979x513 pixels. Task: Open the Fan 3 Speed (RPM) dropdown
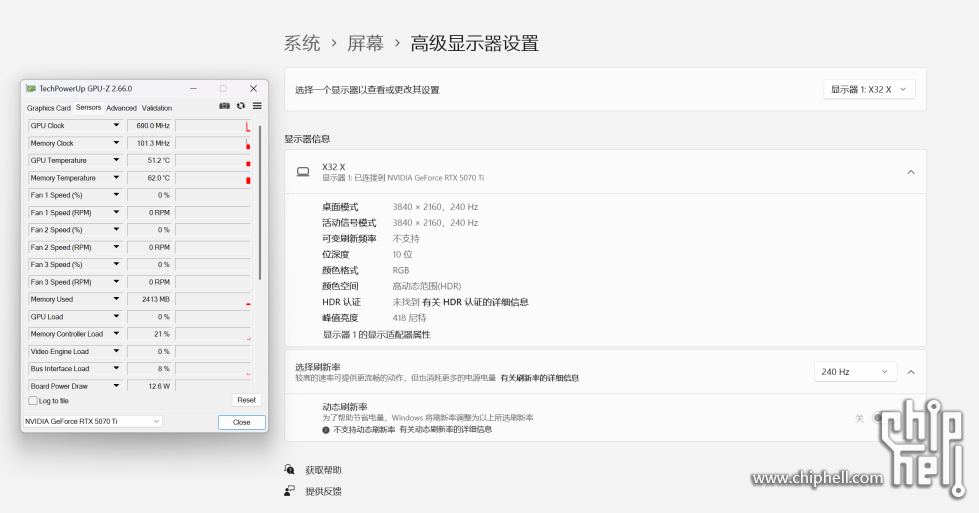[x=116, y=282]
